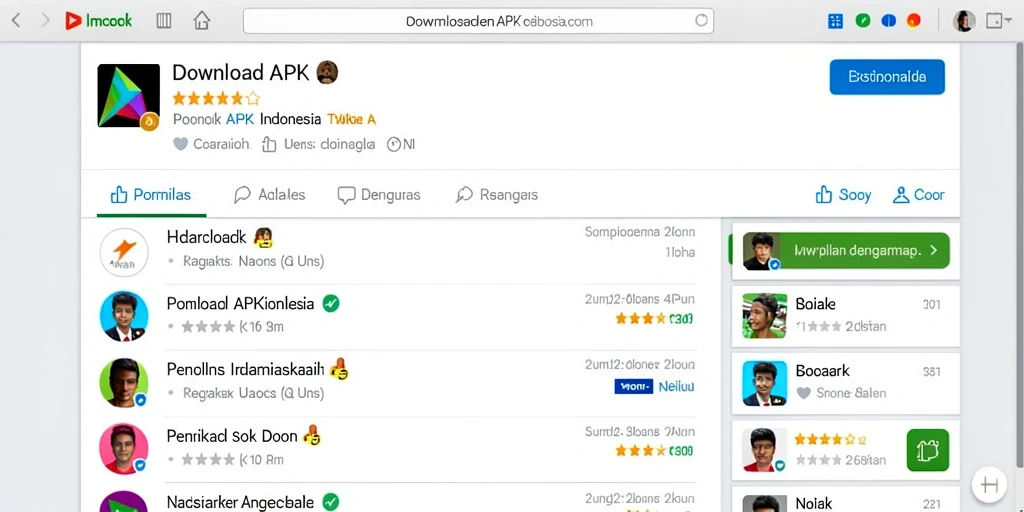Click the red-orange circular extension icon
Viewport: 1024px width, 512px height.
914,21
